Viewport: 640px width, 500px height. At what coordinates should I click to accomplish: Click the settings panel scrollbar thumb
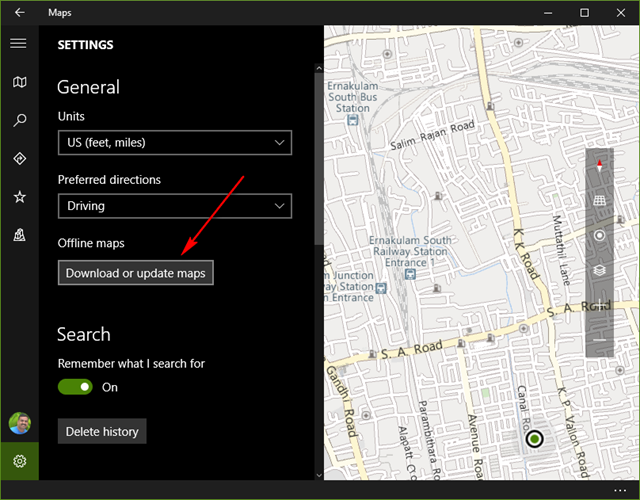[319, 159]
